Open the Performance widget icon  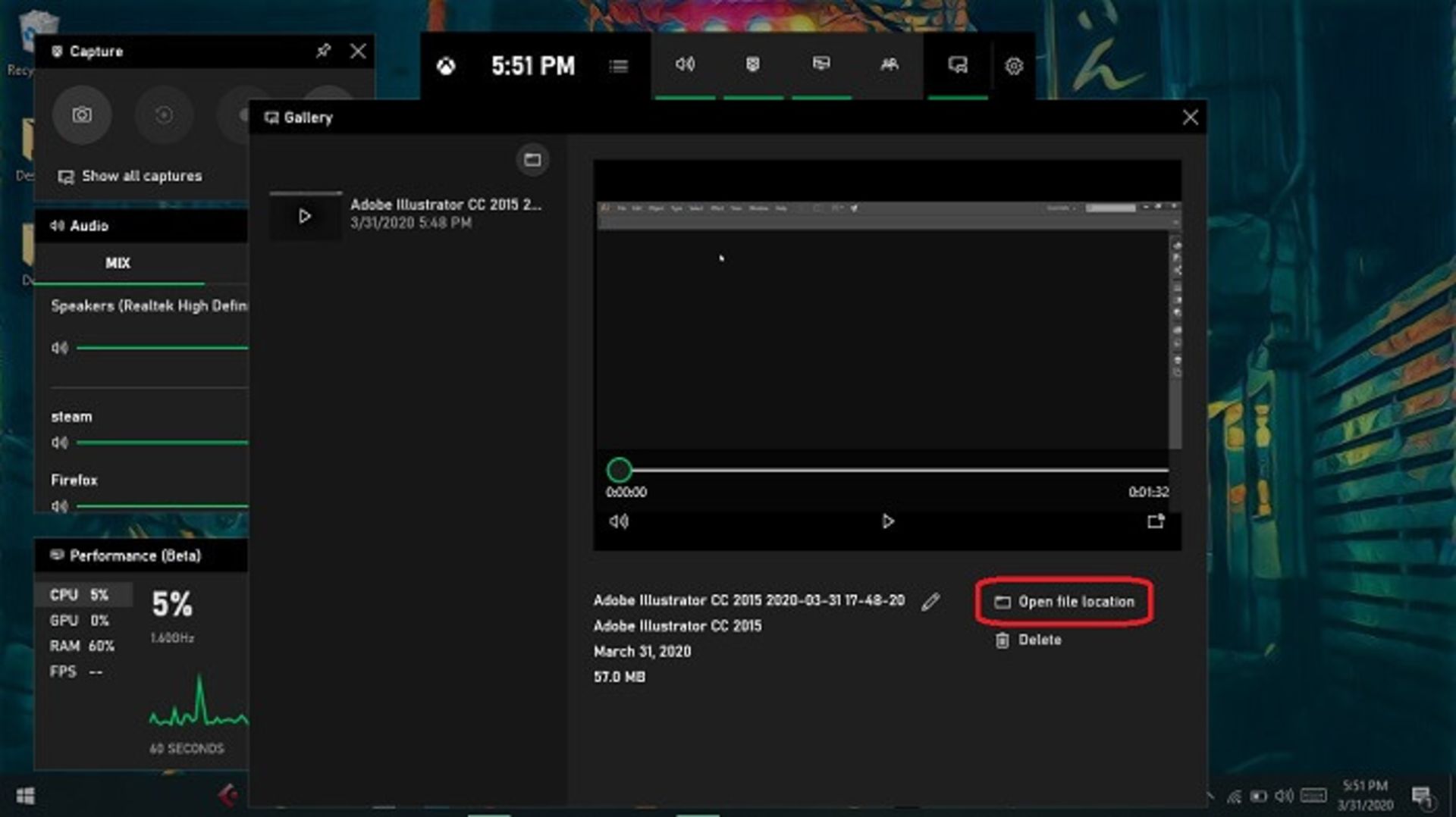tap(821, 66)
